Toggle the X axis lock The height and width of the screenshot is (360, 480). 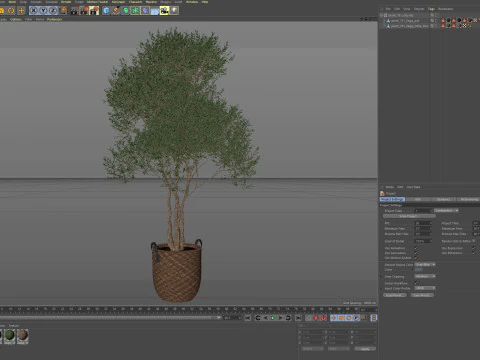click(x=33, y=10)
